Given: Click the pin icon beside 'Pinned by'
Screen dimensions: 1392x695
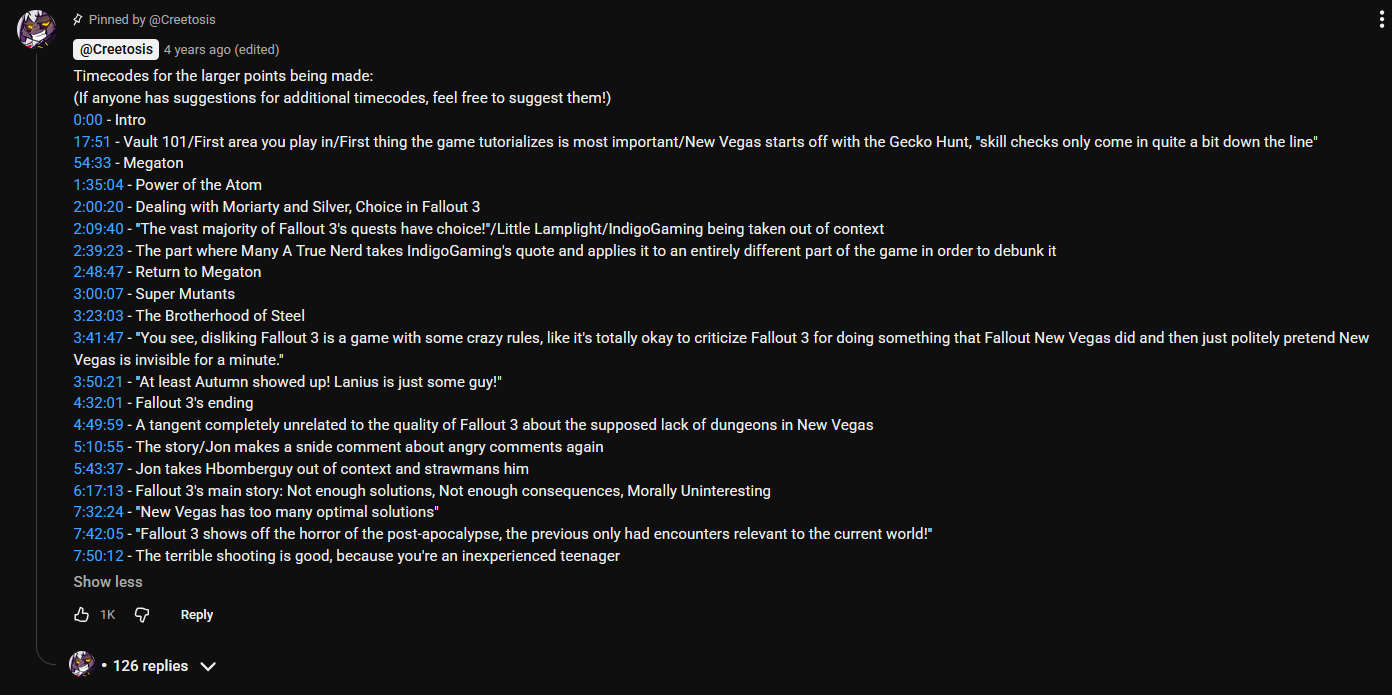Looking at the screenshot, I should [78, 19].
